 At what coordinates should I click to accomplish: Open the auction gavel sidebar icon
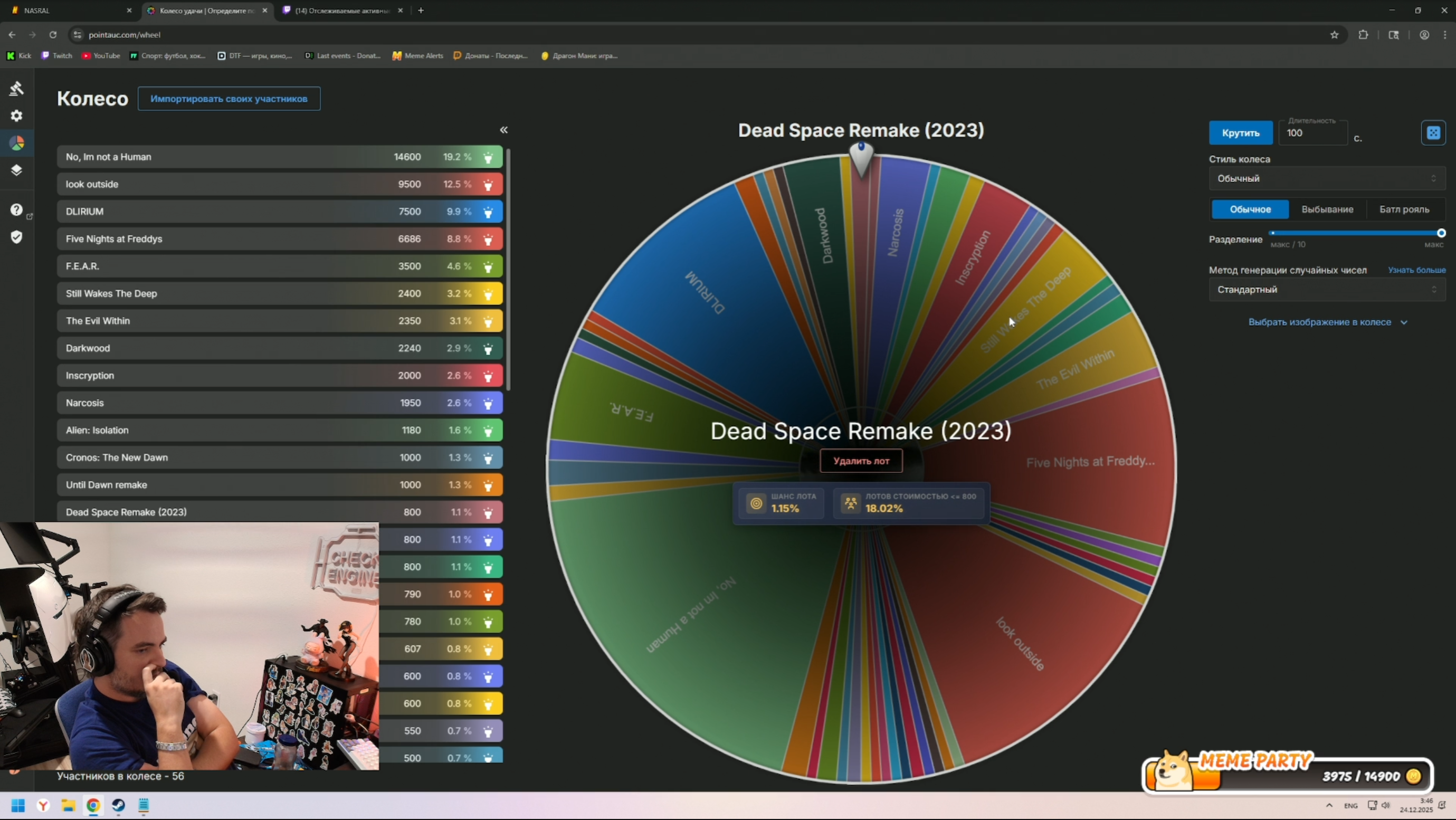point(16,88)
